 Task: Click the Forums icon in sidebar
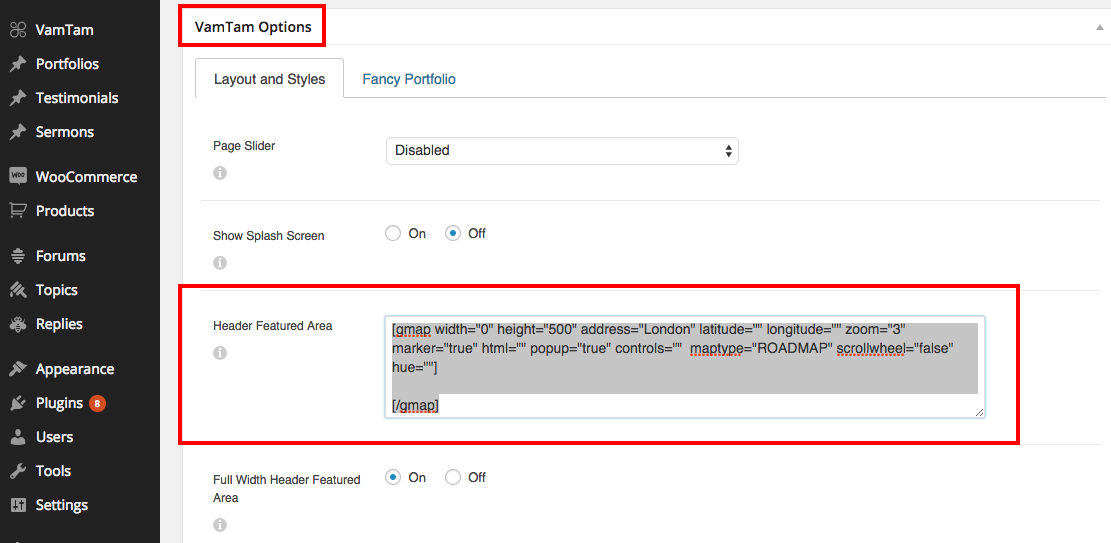(18, 256)
